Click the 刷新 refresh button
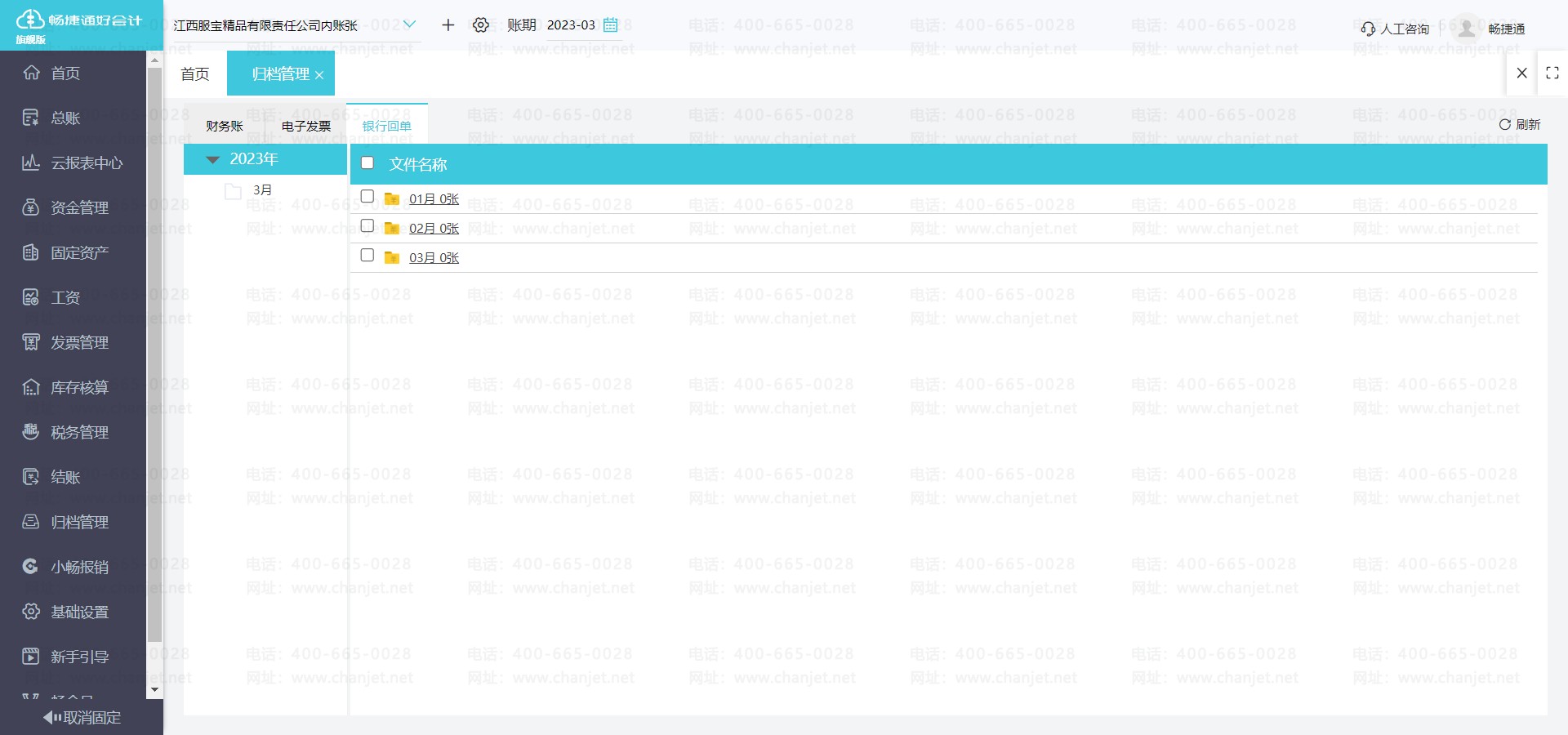1568x735 pixels. click(x=1520, y=124)
